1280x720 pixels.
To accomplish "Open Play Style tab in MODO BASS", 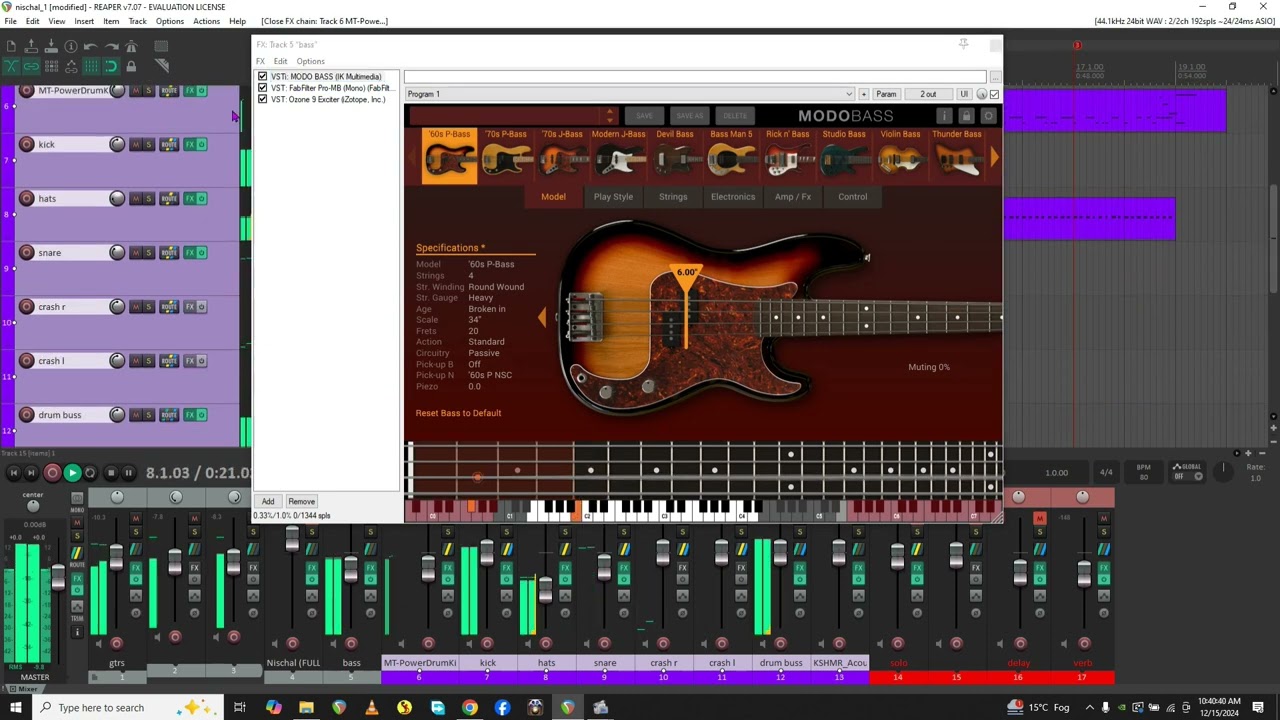I will (x=613, y=197).
